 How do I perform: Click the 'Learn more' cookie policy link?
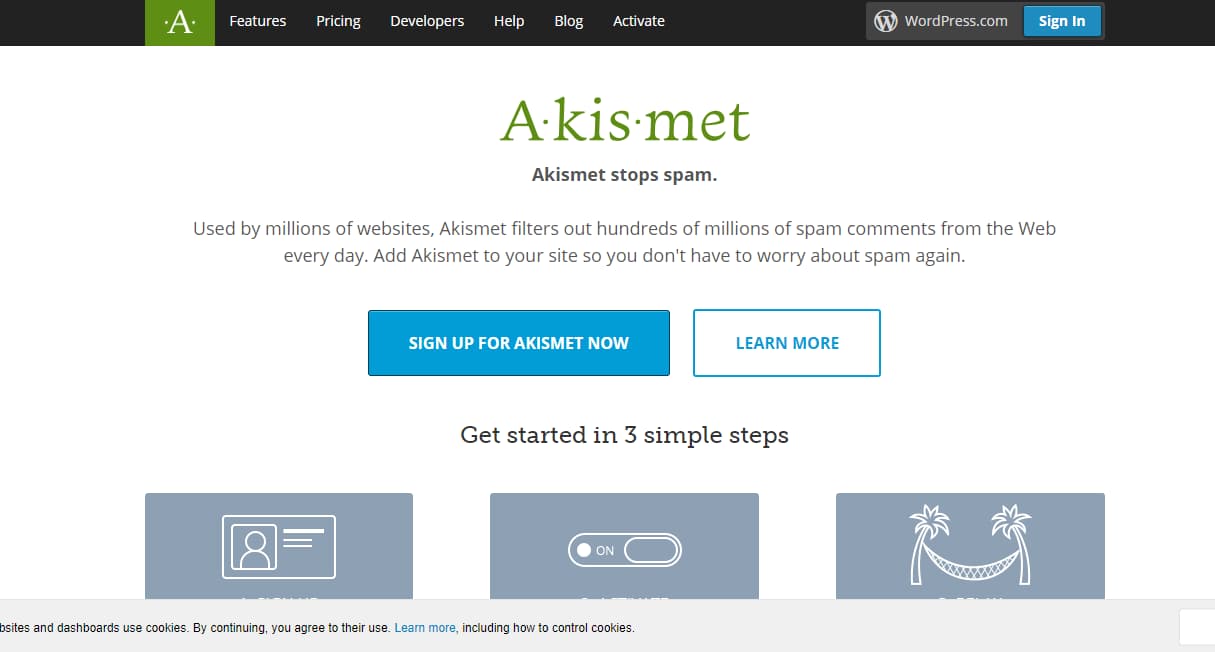coord(425,627)
